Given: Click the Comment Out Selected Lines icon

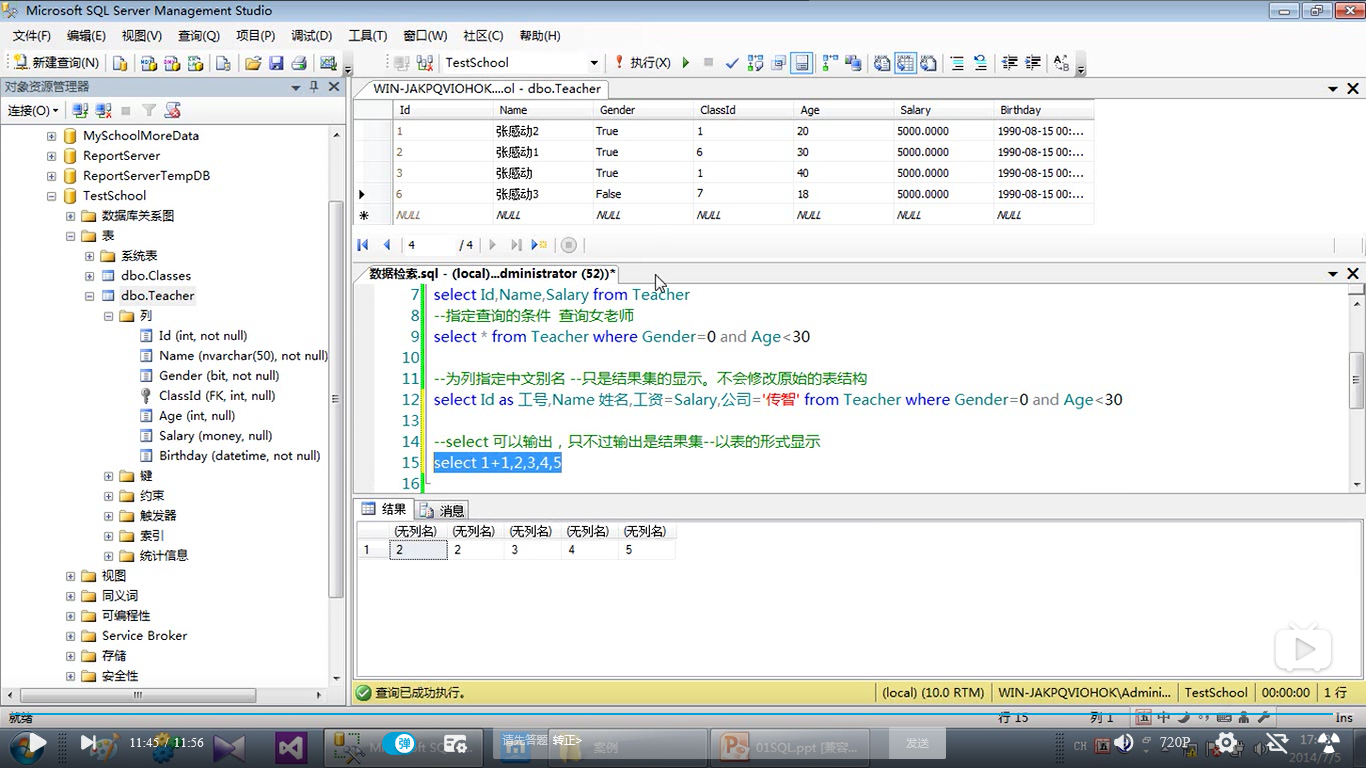Looking at the screenshot, I should [957, 62].
